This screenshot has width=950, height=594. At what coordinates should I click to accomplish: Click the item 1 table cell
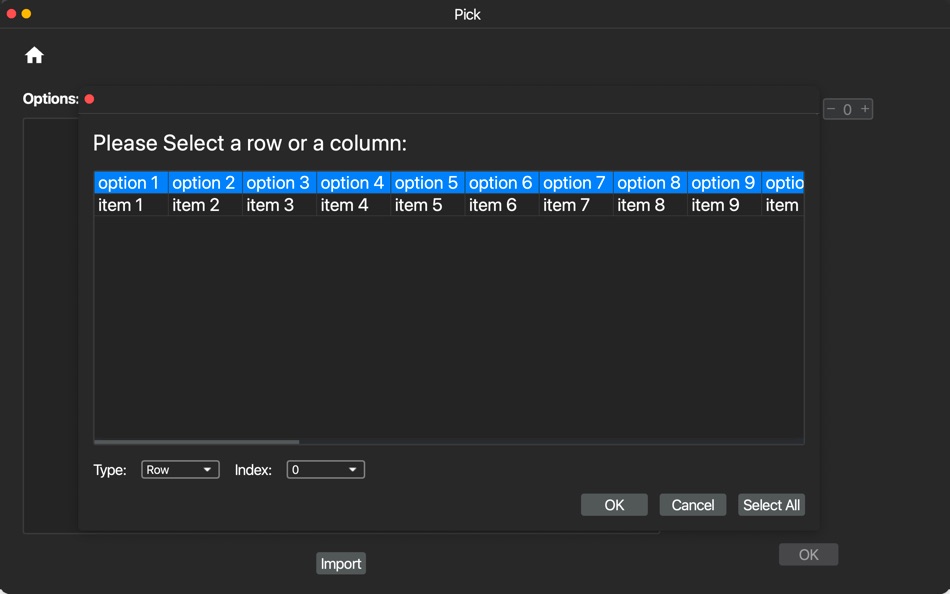pos(129,204)
